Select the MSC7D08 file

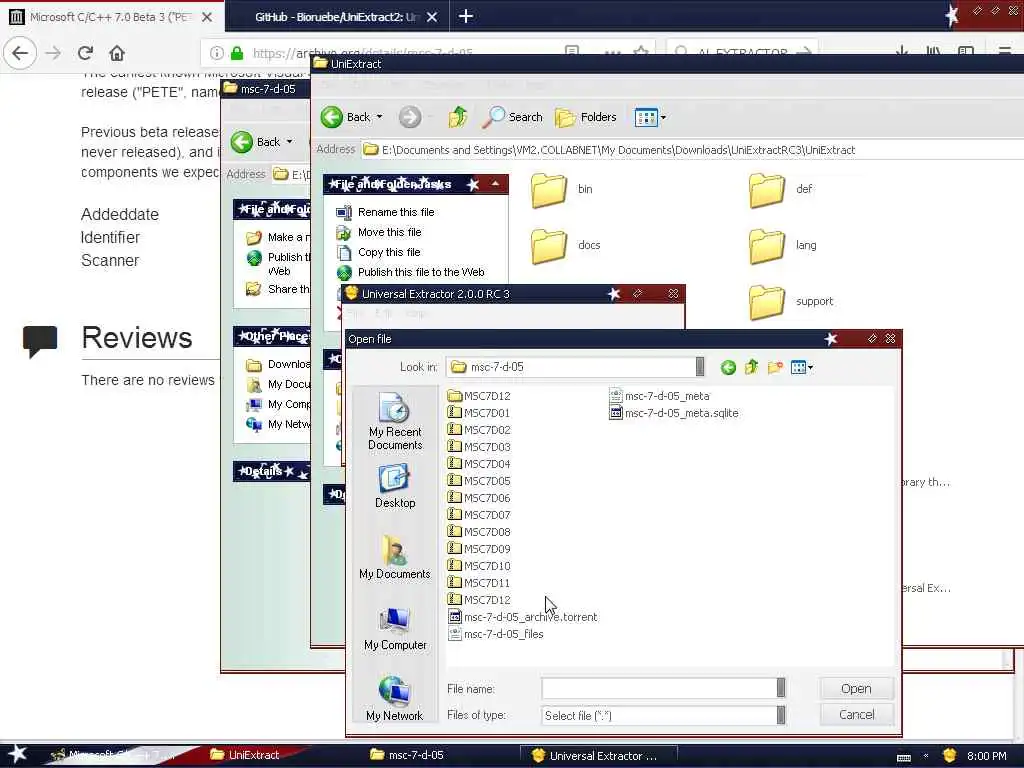[x=479, y=532]
